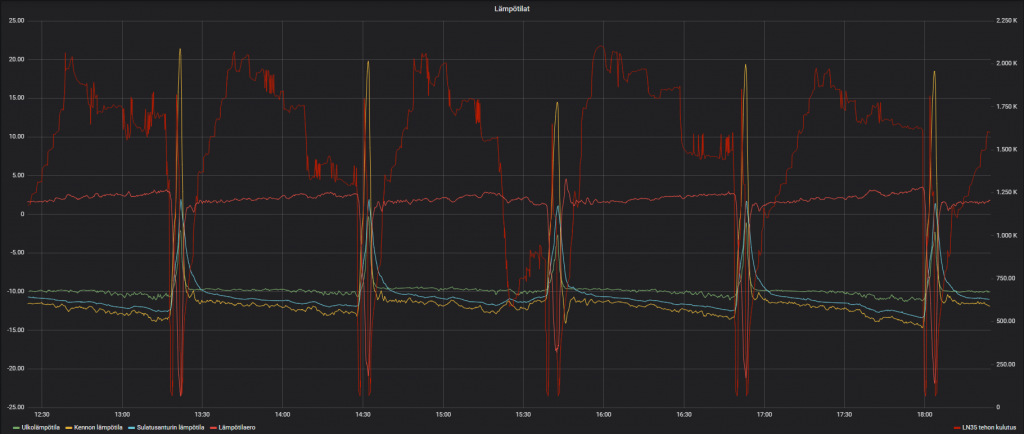Open the yellow Kennon lämpötila color swatch

coord(68,428)
